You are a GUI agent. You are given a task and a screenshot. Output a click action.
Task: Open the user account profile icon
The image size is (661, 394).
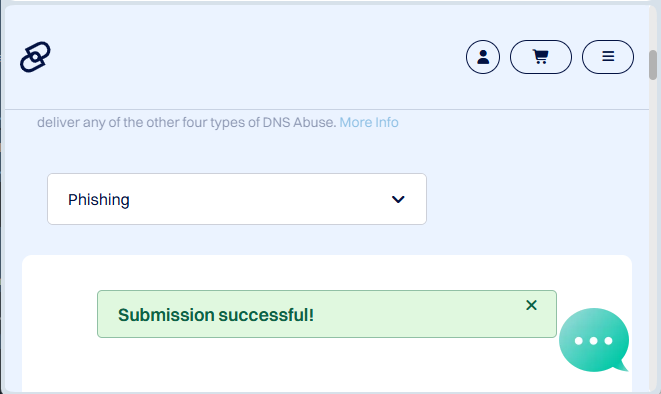click(x=483, y=57)
